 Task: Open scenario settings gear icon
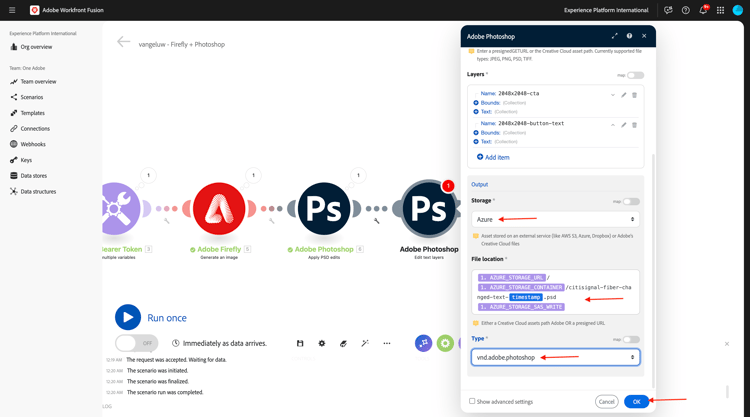(x=322, y=343)
